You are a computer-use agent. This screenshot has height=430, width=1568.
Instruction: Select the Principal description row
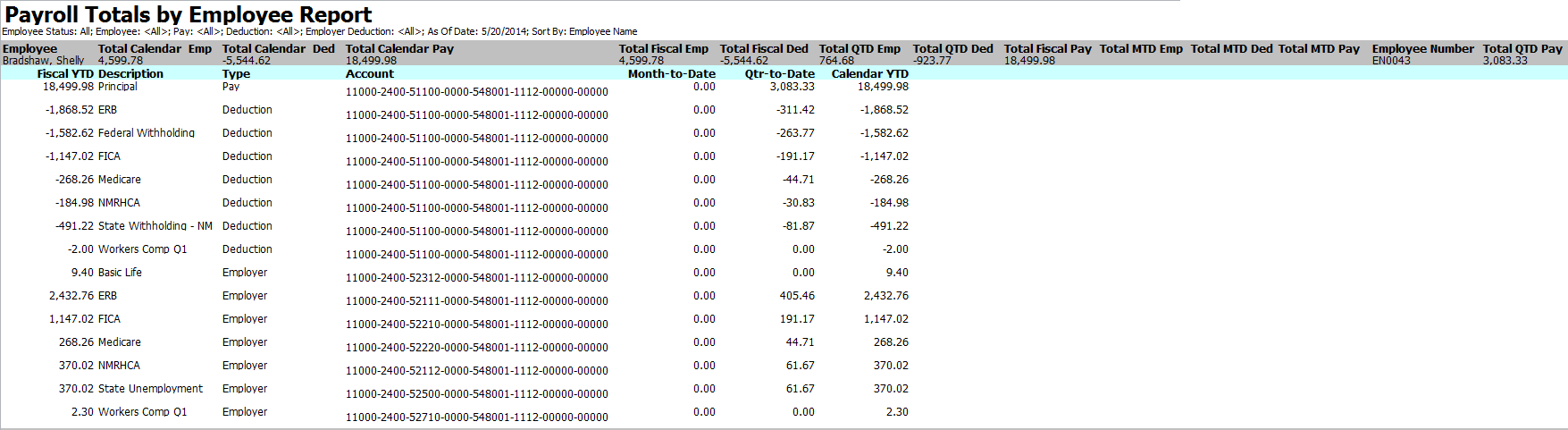[118, 87]
